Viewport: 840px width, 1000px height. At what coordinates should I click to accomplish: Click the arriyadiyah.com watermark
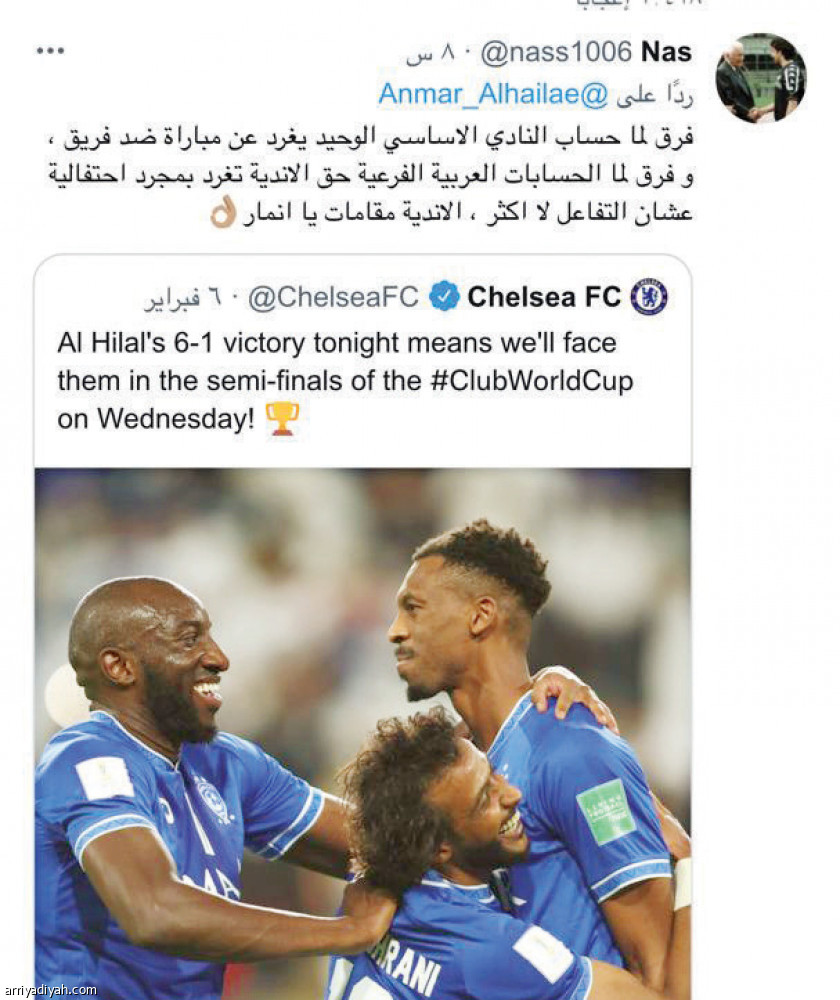click(50, 990)
